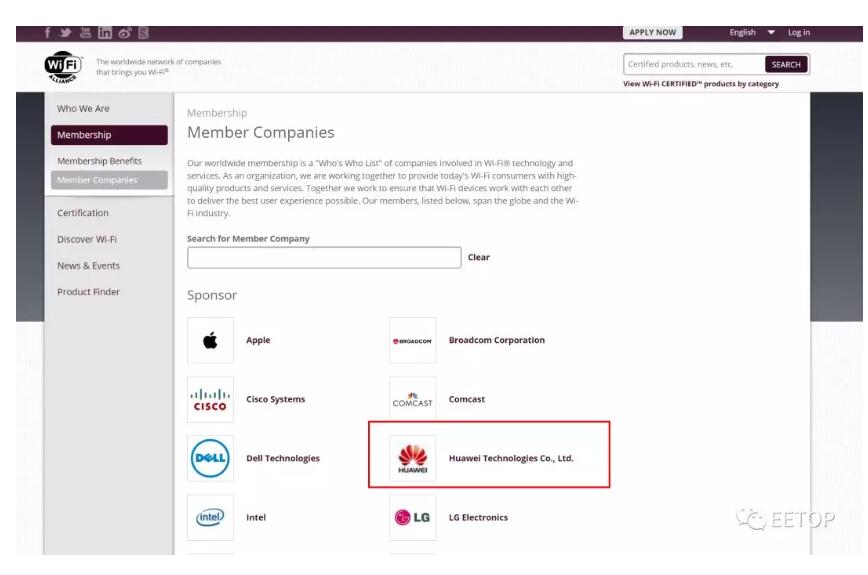Viewport: 868px width, 575px height.
Task: Click the Log in link
Action: pyautogui.click(x=799, y=33)
